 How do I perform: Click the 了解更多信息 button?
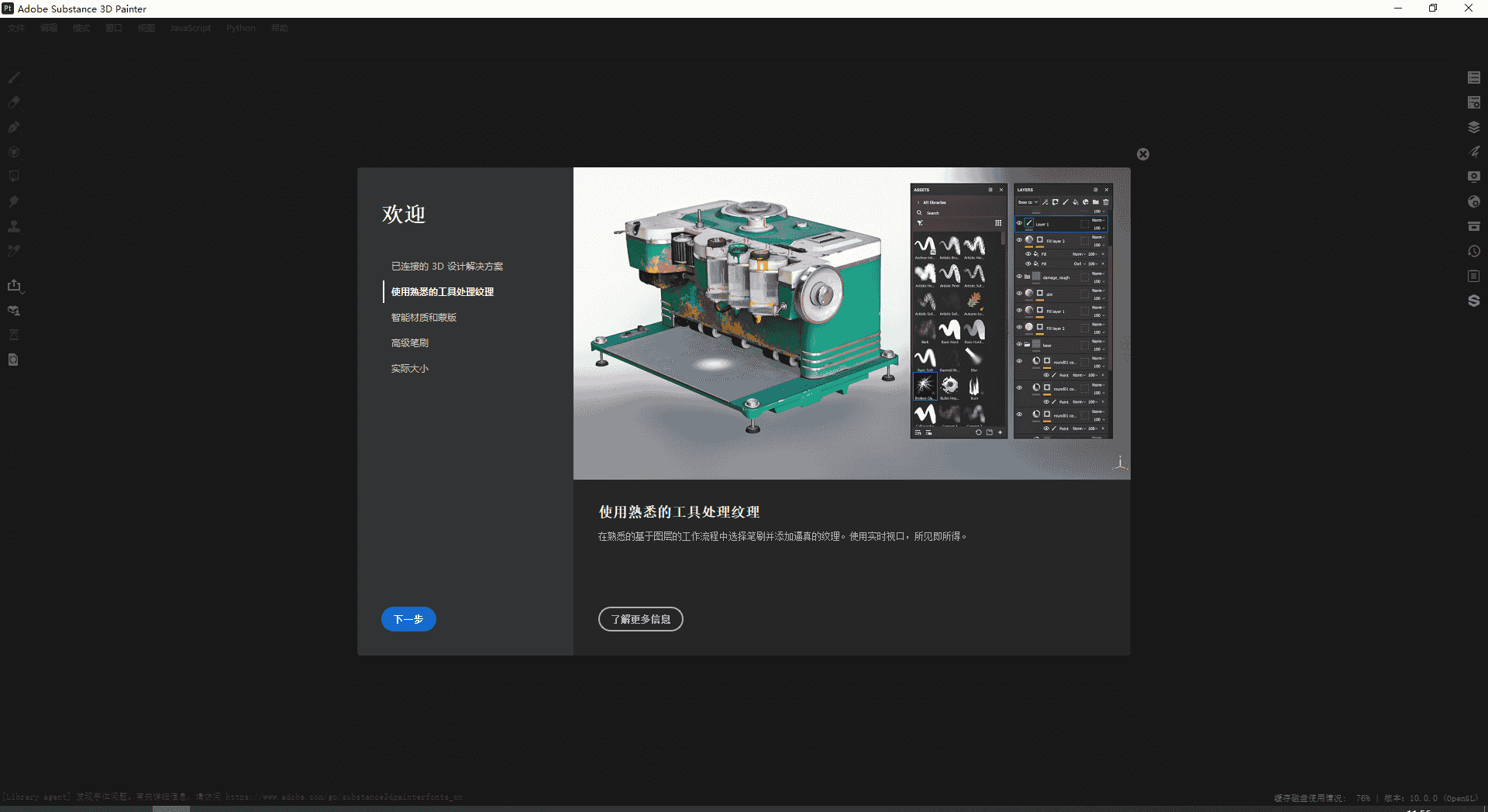[x=640, y=619]
